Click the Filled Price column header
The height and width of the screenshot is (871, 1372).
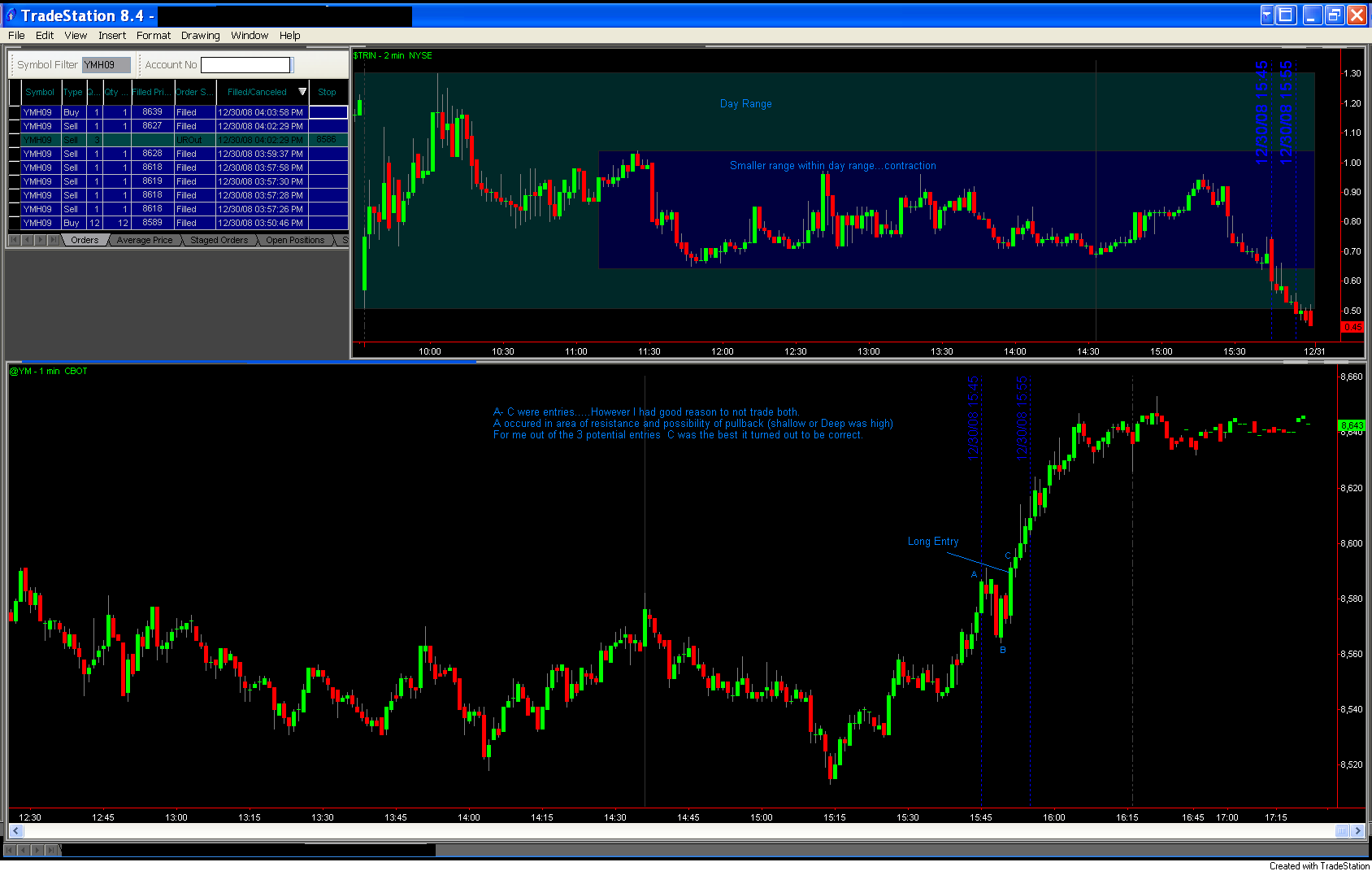152,92
